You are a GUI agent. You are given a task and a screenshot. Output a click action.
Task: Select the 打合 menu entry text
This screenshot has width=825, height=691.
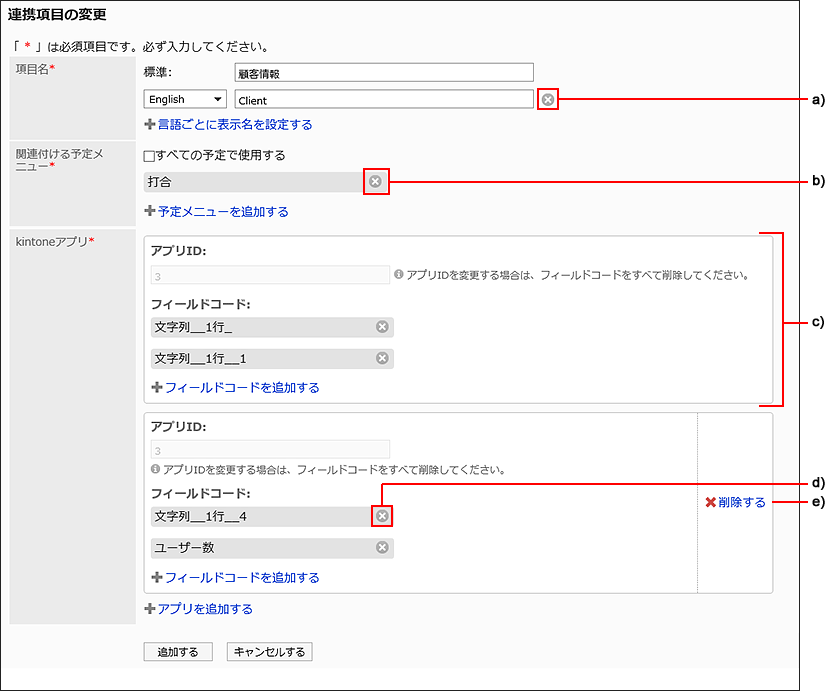click(x=159, y=182)
